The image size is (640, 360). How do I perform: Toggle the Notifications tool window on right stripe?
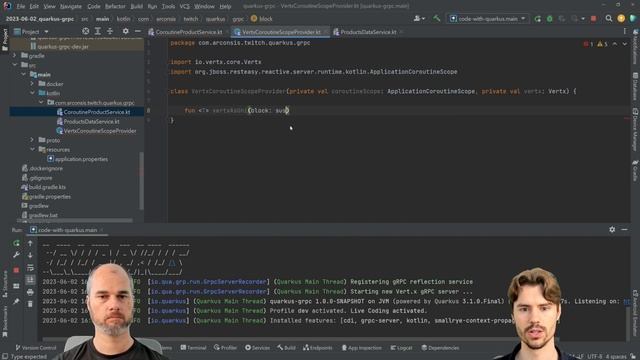(635, 47)
